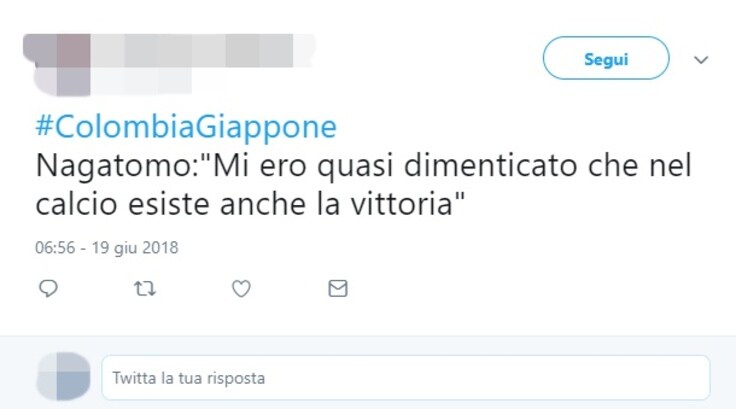Viewport: 736px width, 409px height.
Task: Open the 06:56 - 19 giu 2018 timestamp
Action: point(107,247)
